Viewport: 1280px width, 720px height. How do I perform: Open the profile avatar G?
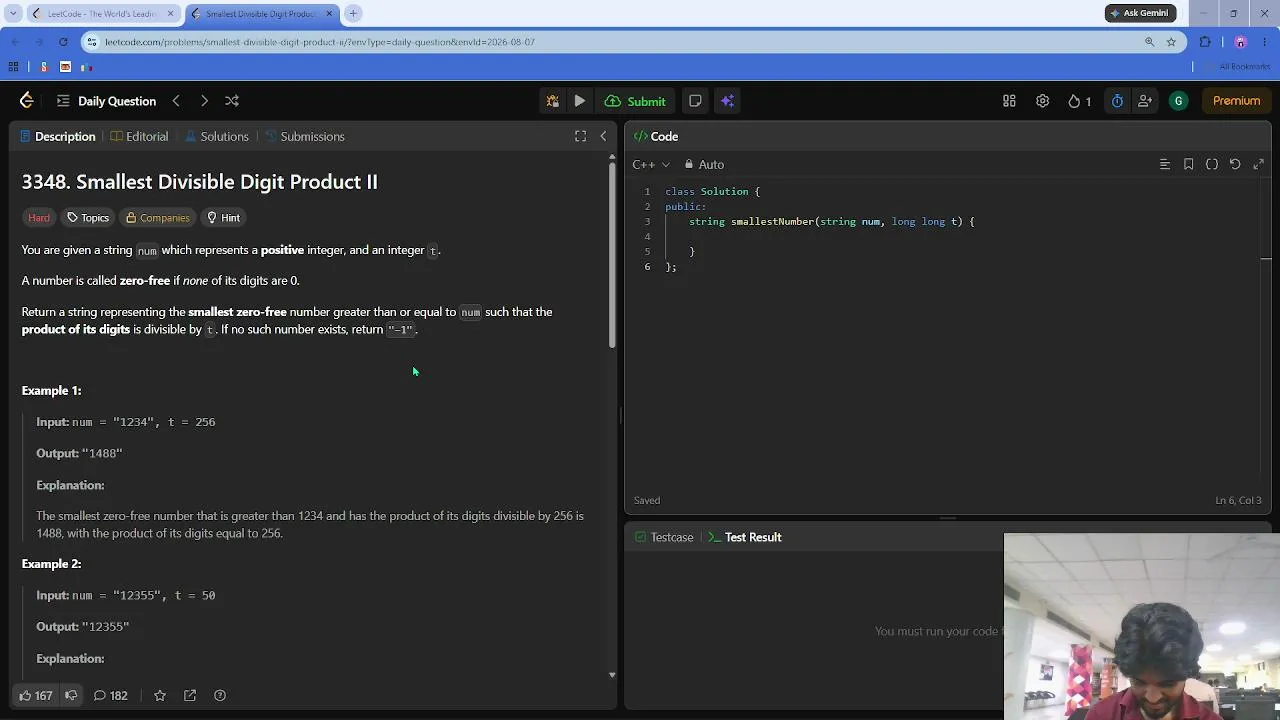[x=1179, y=101]
